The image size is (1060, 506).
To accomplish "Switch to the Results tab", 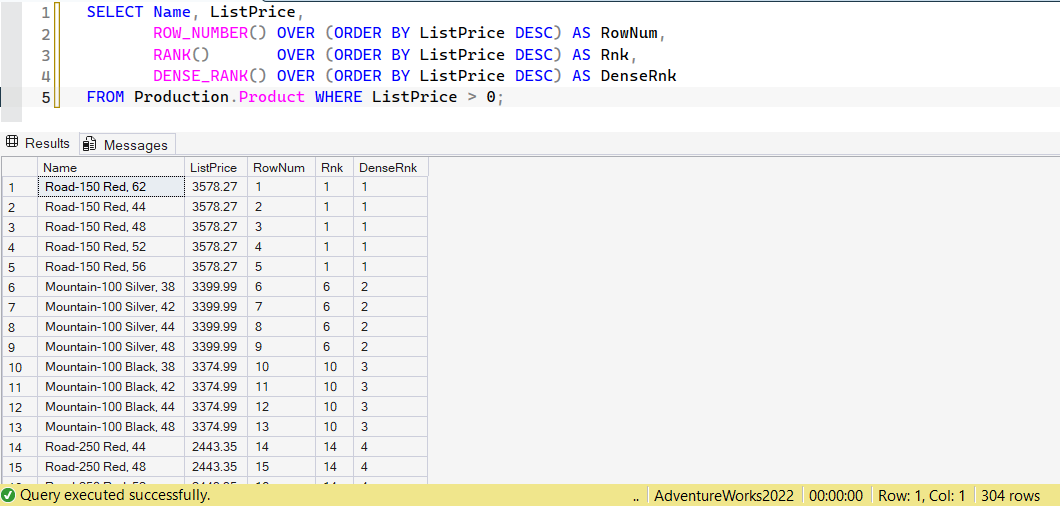I will (39, 143).
